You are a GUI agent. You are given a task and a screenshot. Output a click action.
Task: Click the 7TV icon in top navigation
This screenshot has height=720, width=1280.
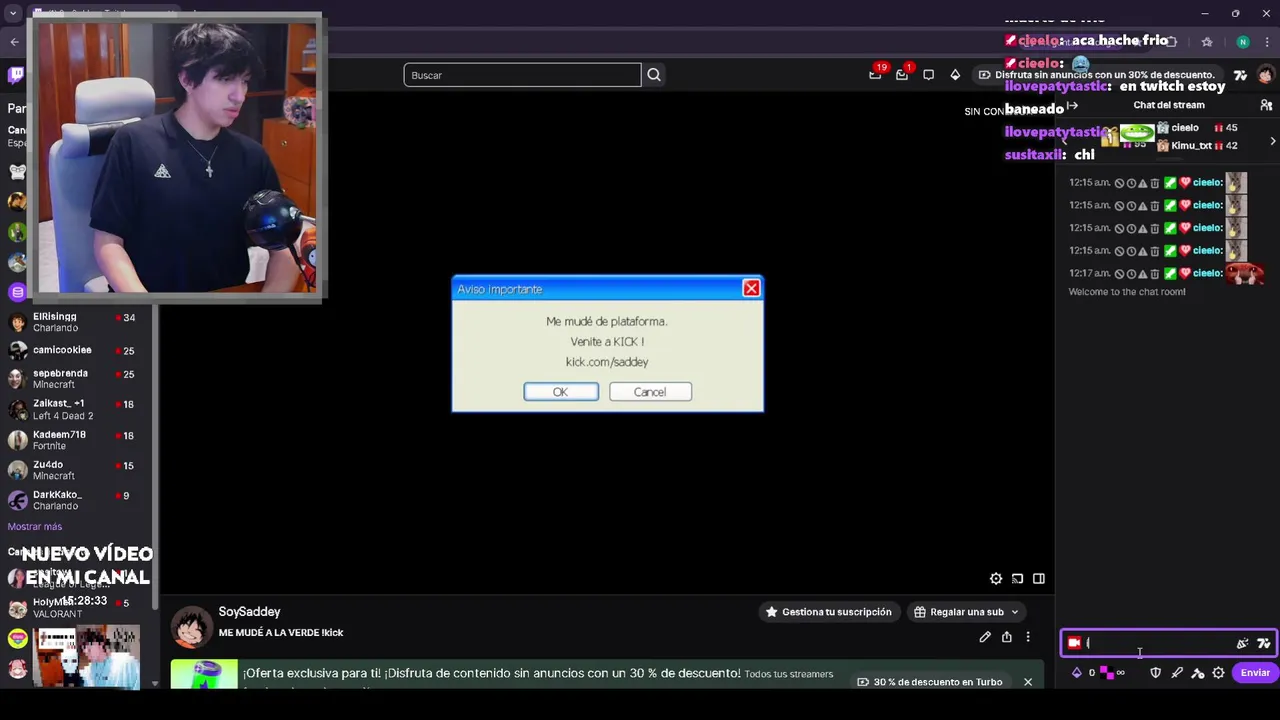coord(1240,75)
